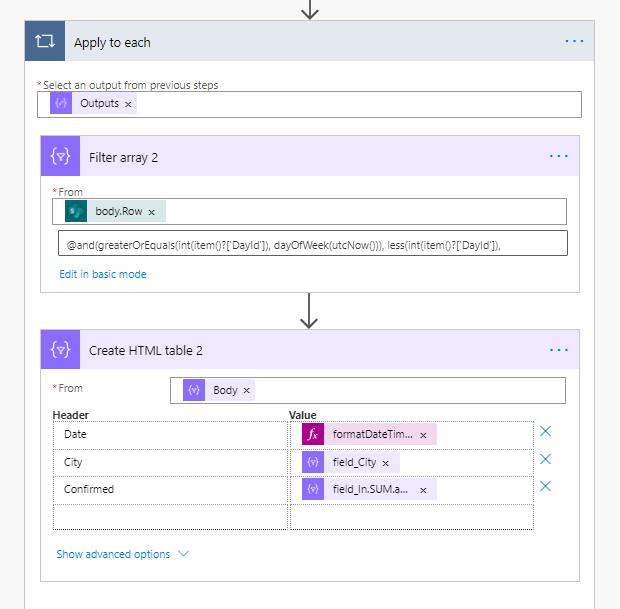620x609 pixels.
Task: Click the Date header text field
Action: coord(170,435)
